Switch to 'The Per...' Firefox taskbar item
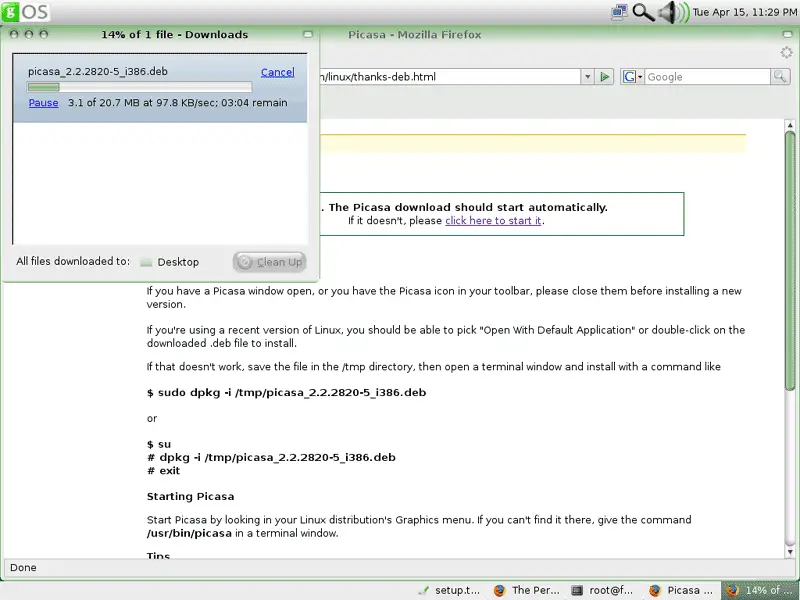Viewport: 800px width, 600px height. [526, 590]
